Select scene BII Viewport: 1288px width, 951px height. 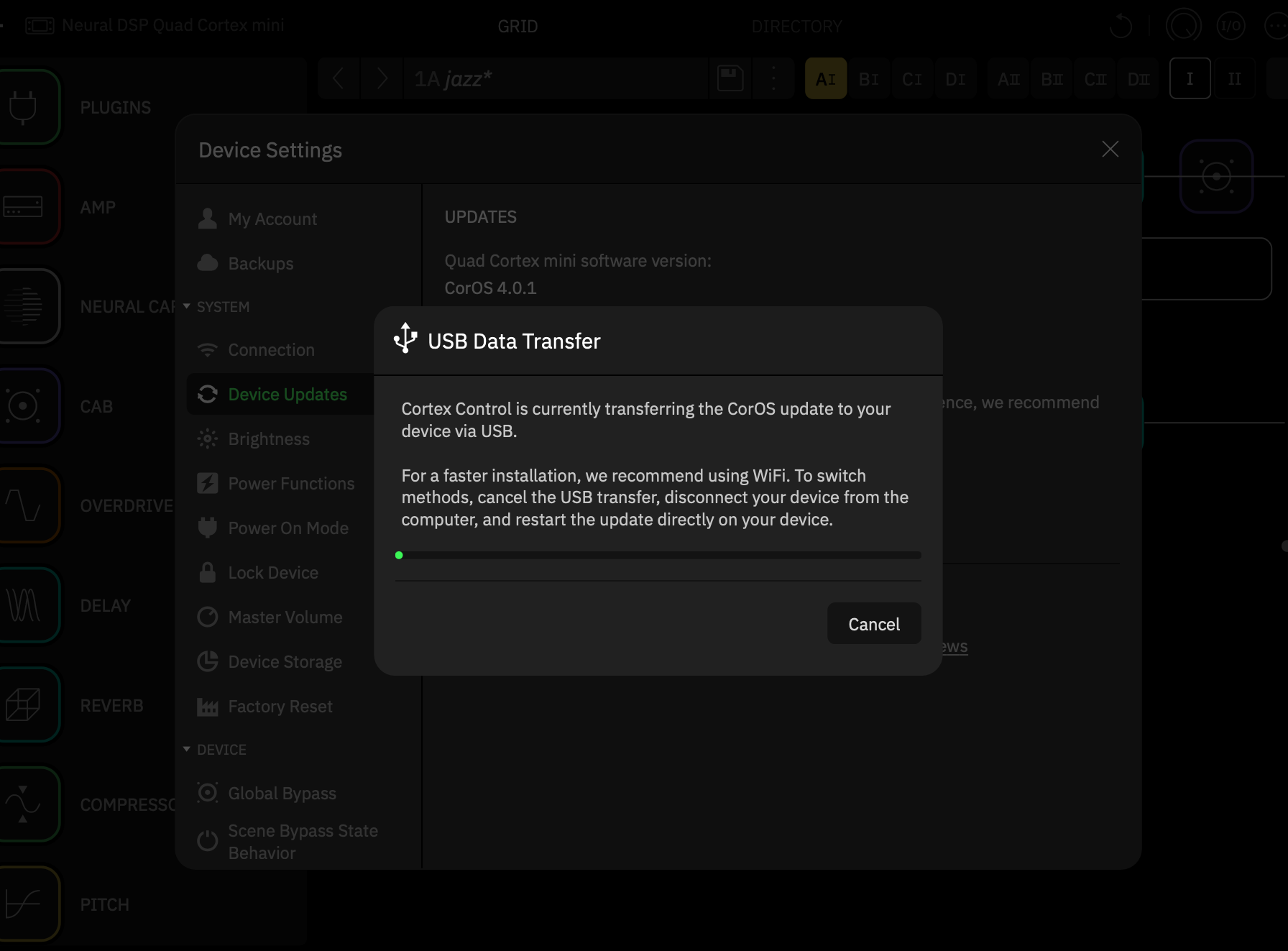point(1052,78)
